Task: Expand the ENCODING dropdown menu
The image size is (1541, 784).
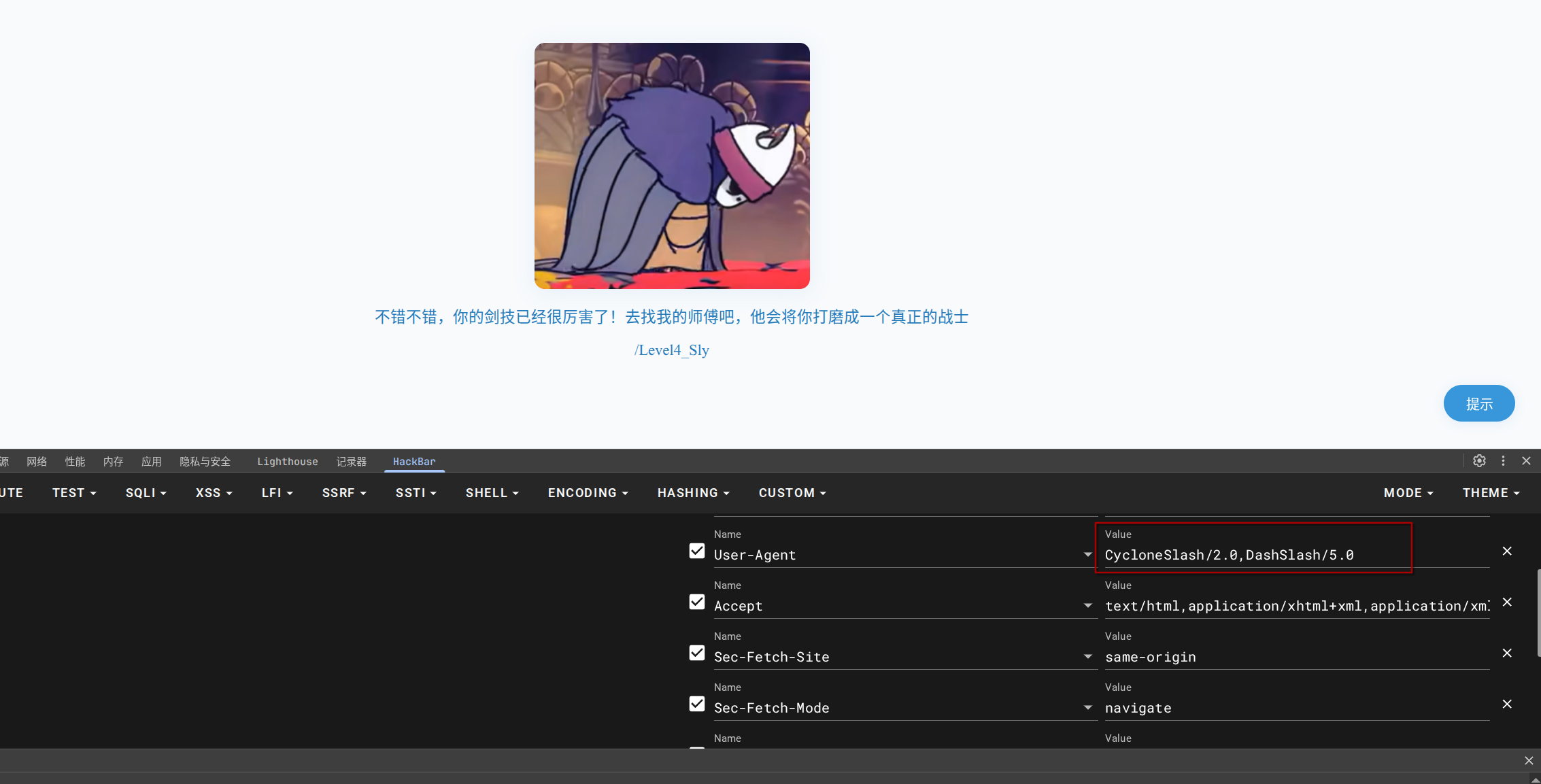Action: (588, 493)
